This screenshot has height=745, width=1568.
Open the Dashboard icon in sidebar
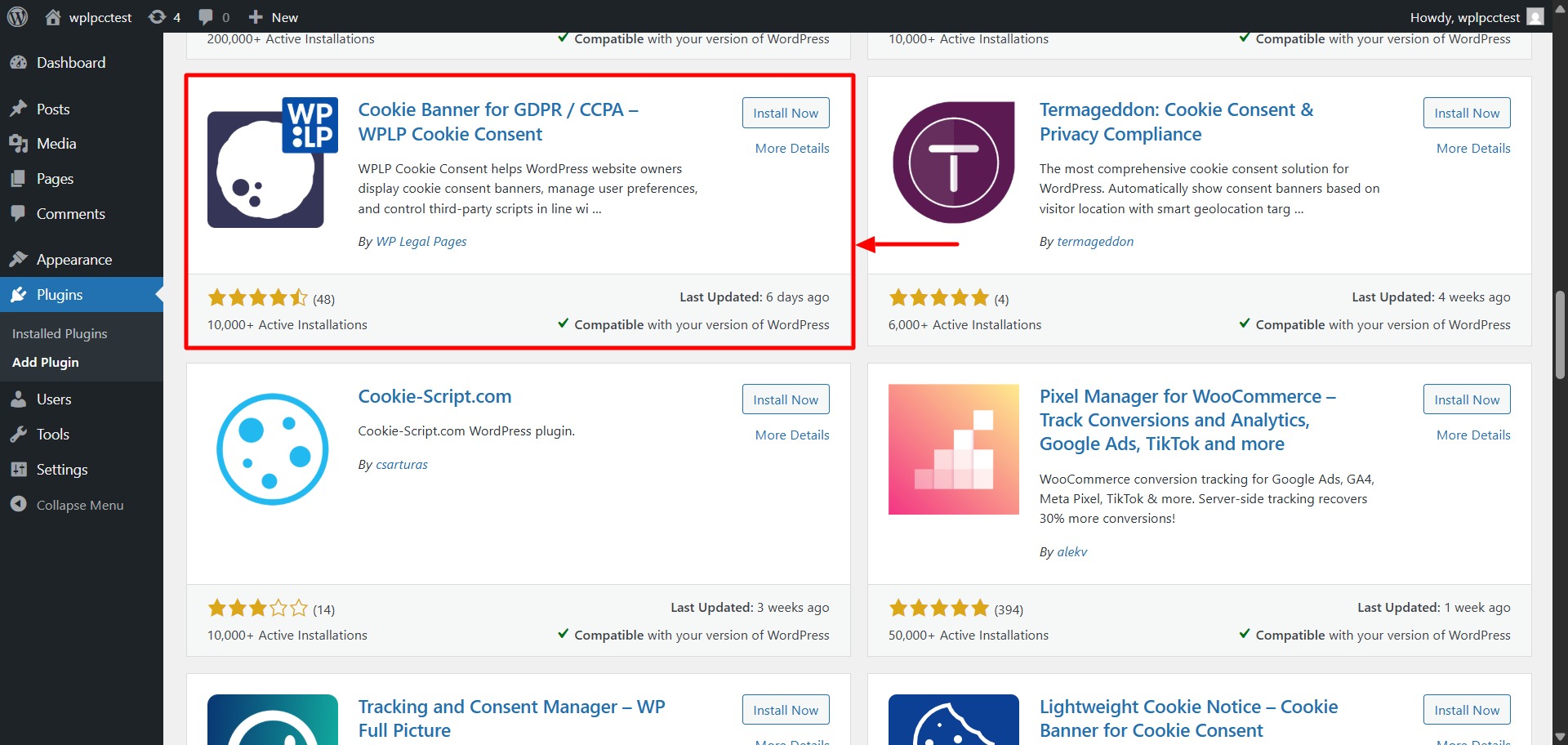pyautogui.click(x=19, y=63)
